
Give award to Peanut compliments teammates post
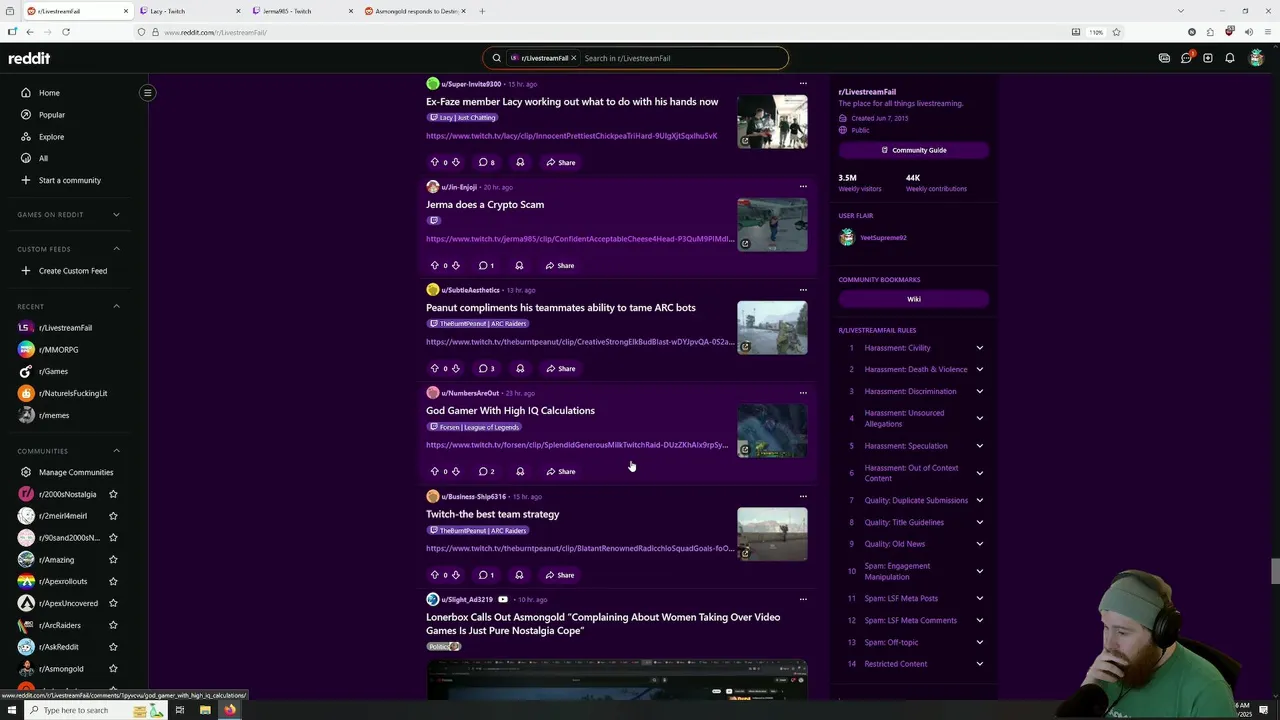coord(519,368)
